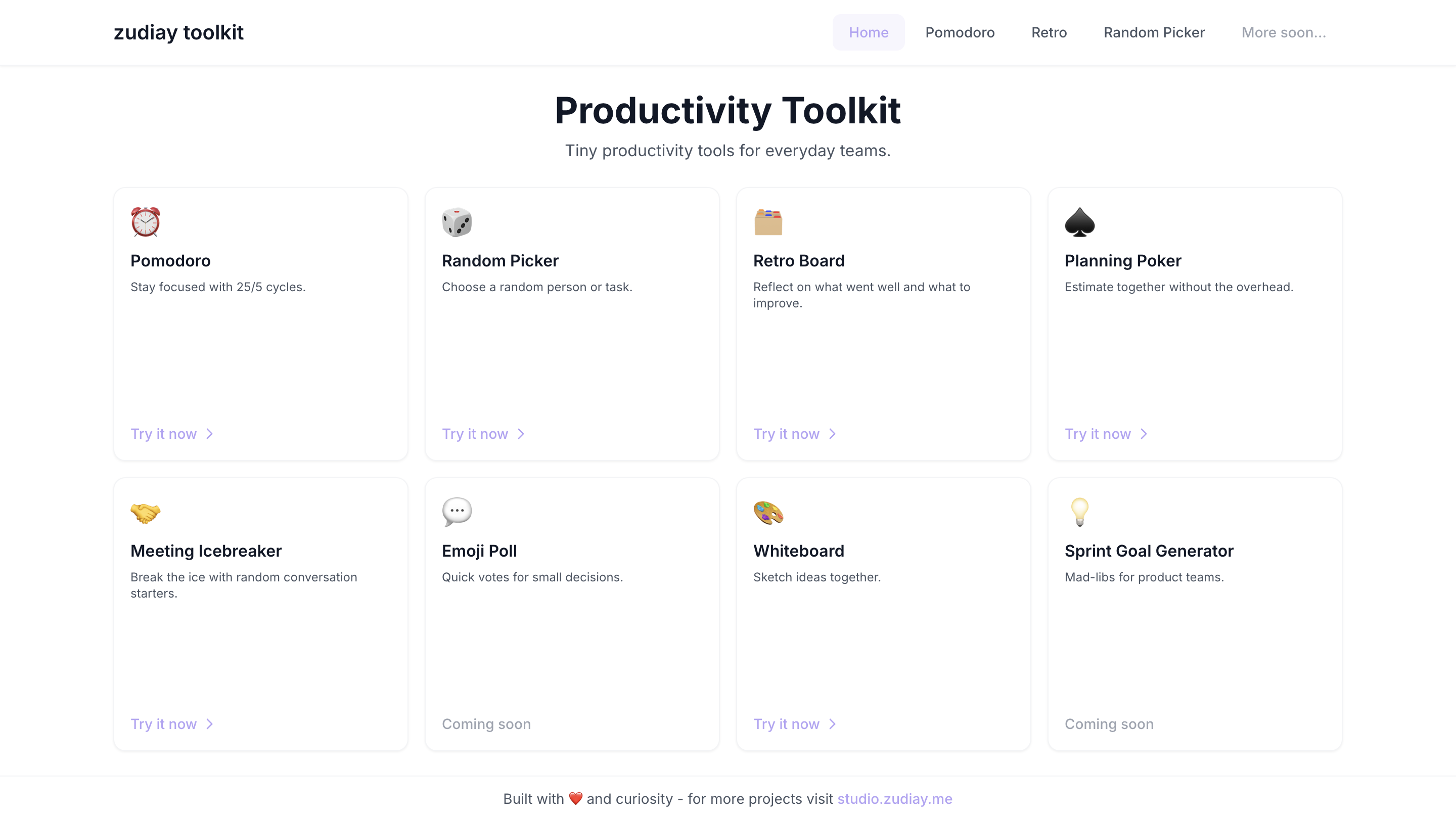Open Retro from the top navigation
The height and width of the screenshot is (819, 1456).
point(1049,32)
